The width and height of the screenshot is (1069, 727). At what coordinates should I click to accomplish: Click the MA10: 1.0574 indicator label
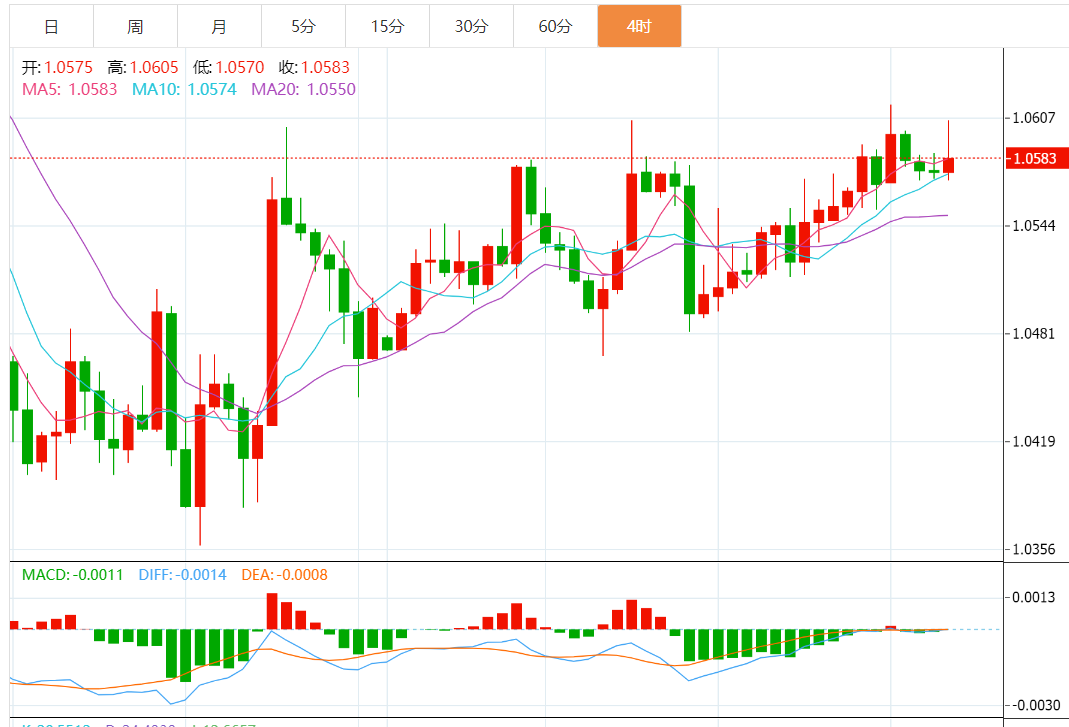click(184, 89)
